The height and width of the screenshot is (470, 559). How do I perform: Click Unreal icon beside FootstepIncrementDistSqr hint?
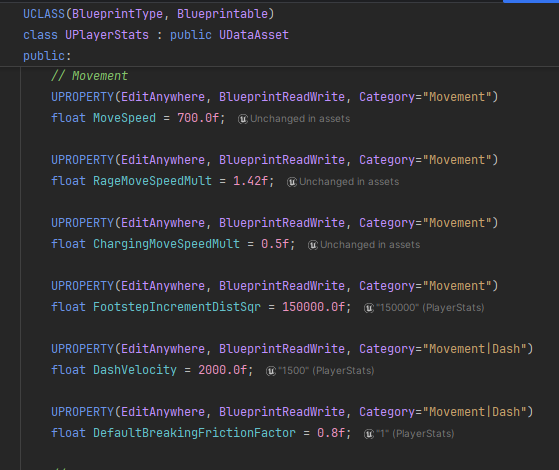369,308
